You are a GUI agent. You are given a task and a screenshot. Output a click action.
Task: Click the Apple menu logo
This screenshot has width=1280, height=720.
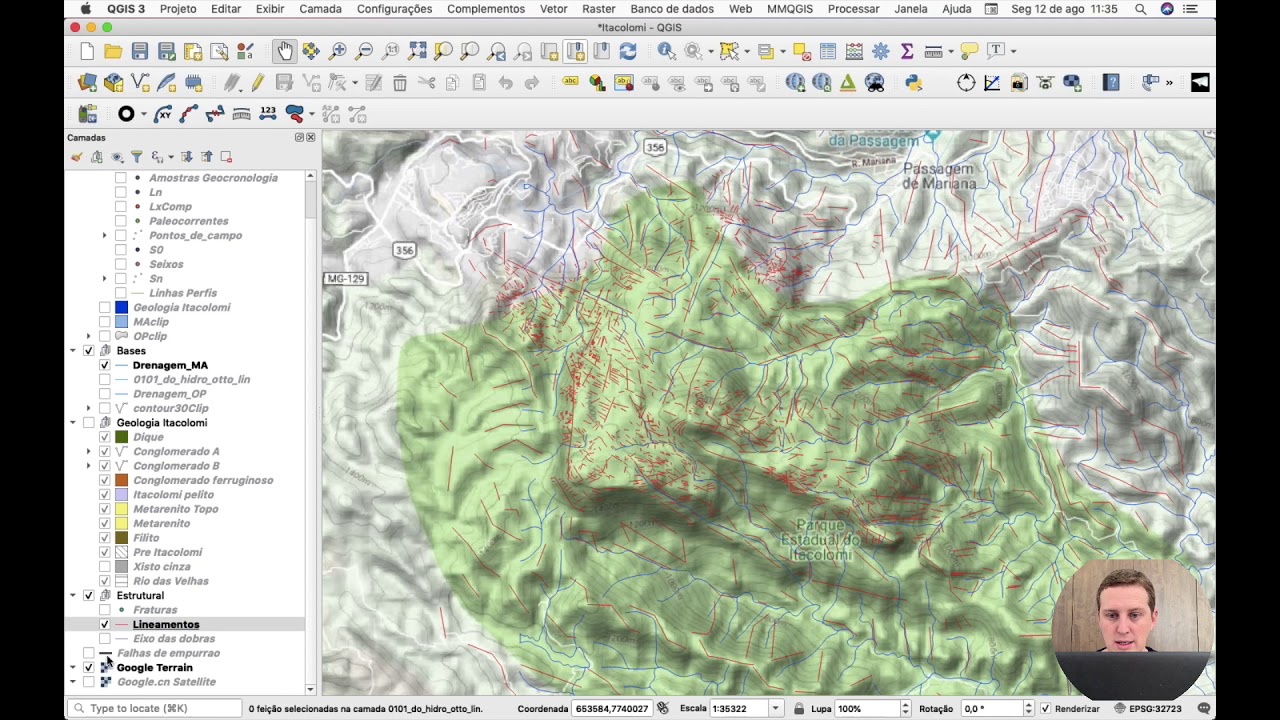86,9
